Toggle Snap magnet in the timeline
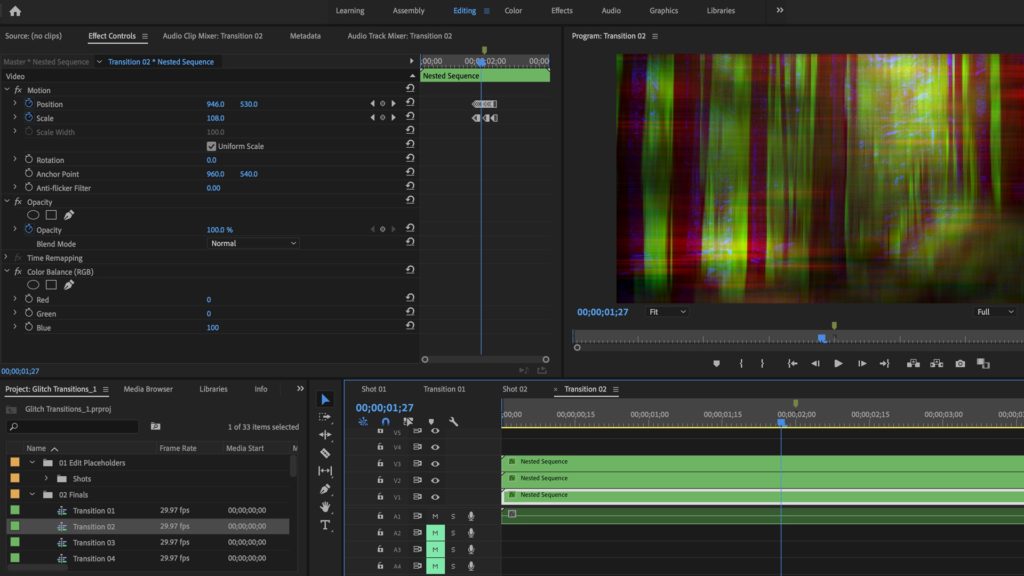 click(385, 422)
